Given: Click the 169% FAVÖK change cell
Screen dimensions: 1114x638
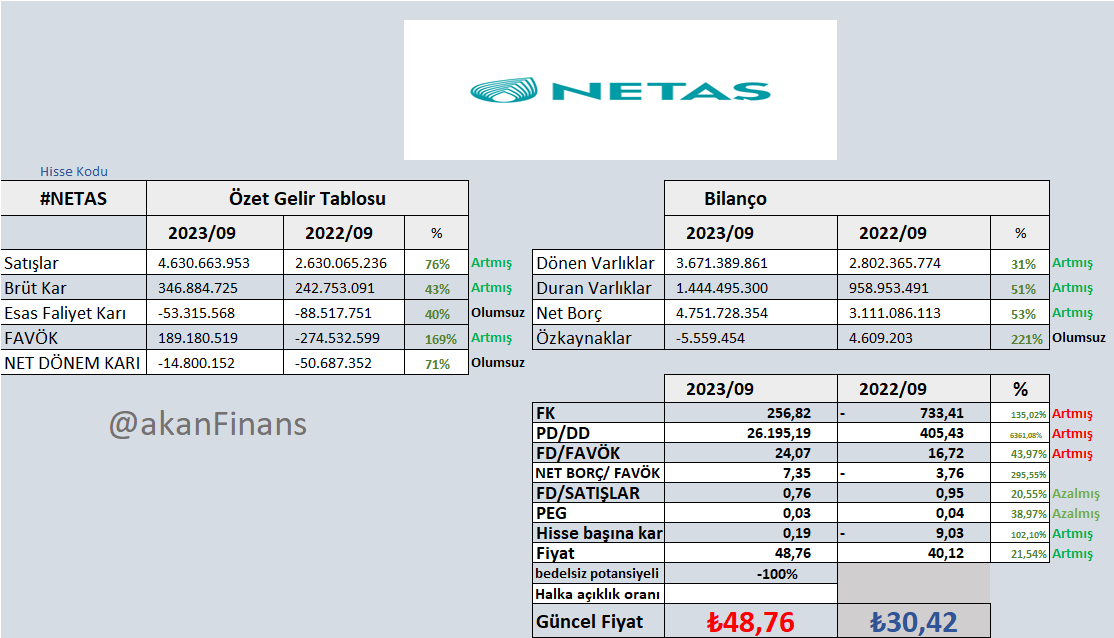Looking at the screenshot, I should pyautogui.click(x=436, y=338).
